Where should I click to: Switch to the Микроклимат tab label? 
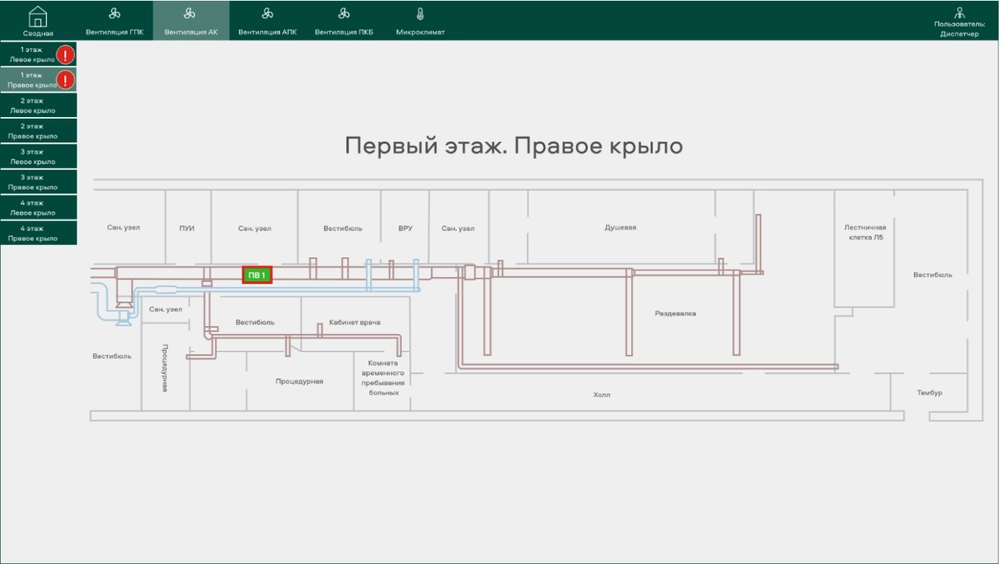tap(420, 32)
